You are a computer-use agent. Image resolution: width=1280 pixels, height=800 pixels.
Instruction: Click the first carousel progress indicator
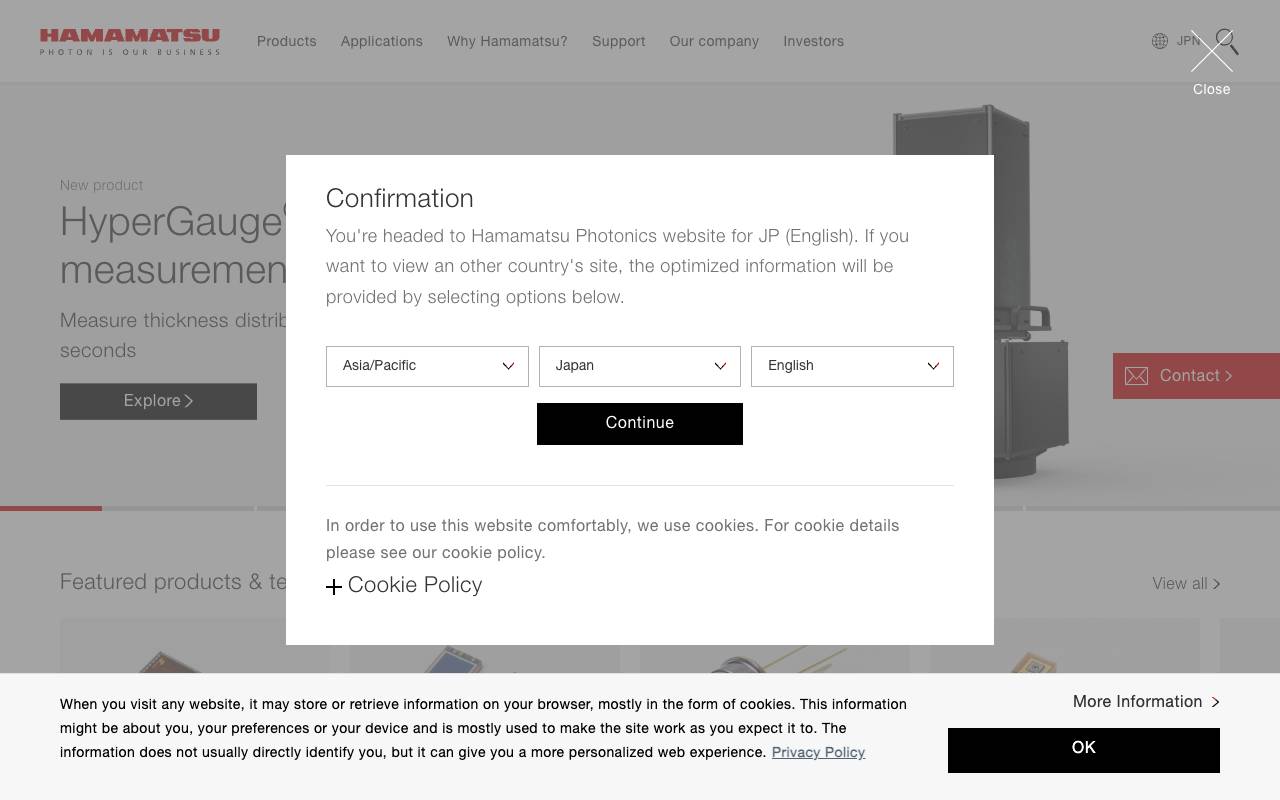pos(51,508)
